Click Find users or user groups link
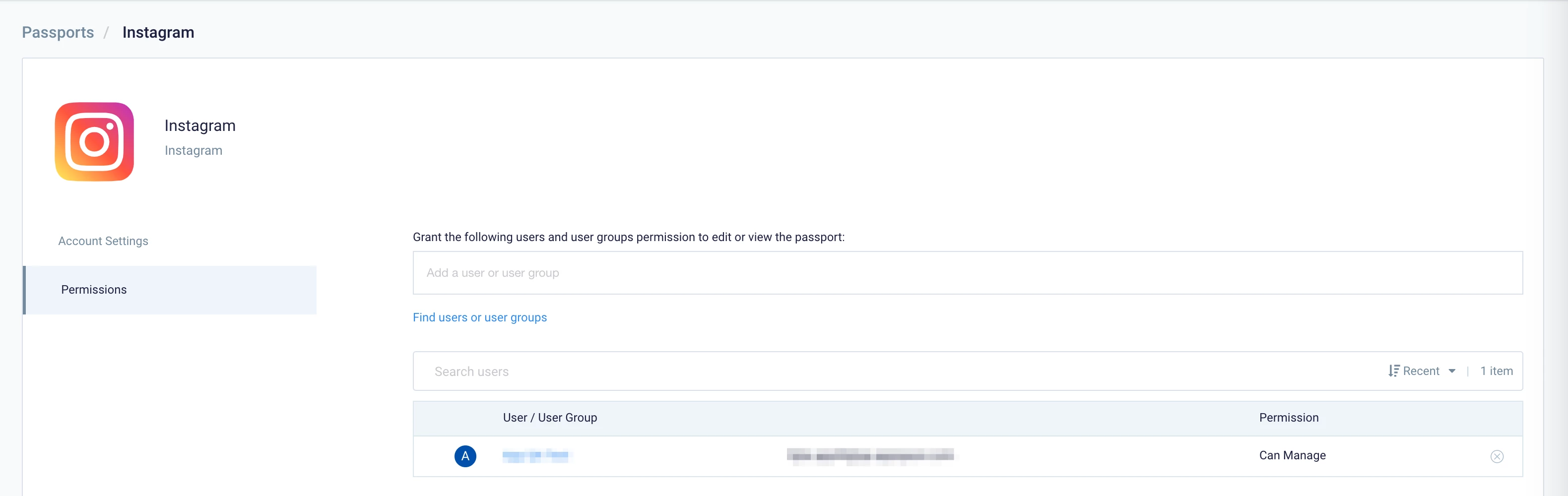 [480, 317]
